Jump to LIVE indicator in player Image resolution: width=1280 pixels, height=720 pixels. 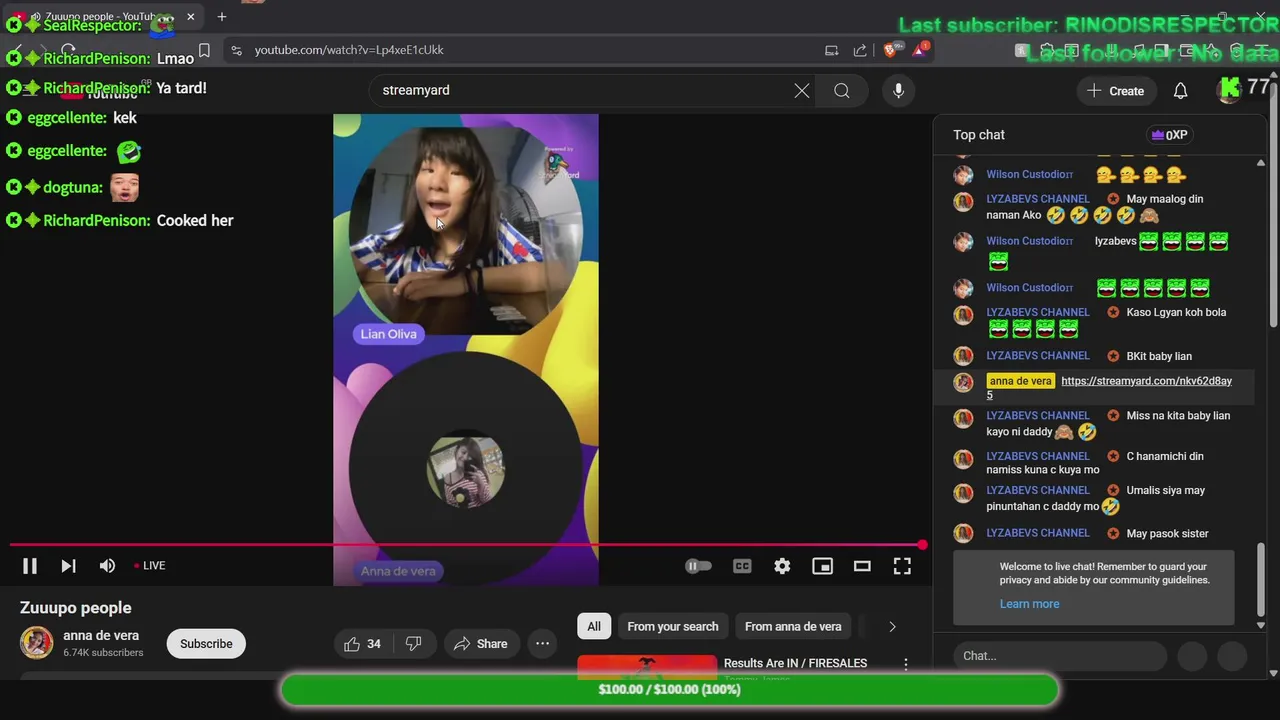point(150,566)
